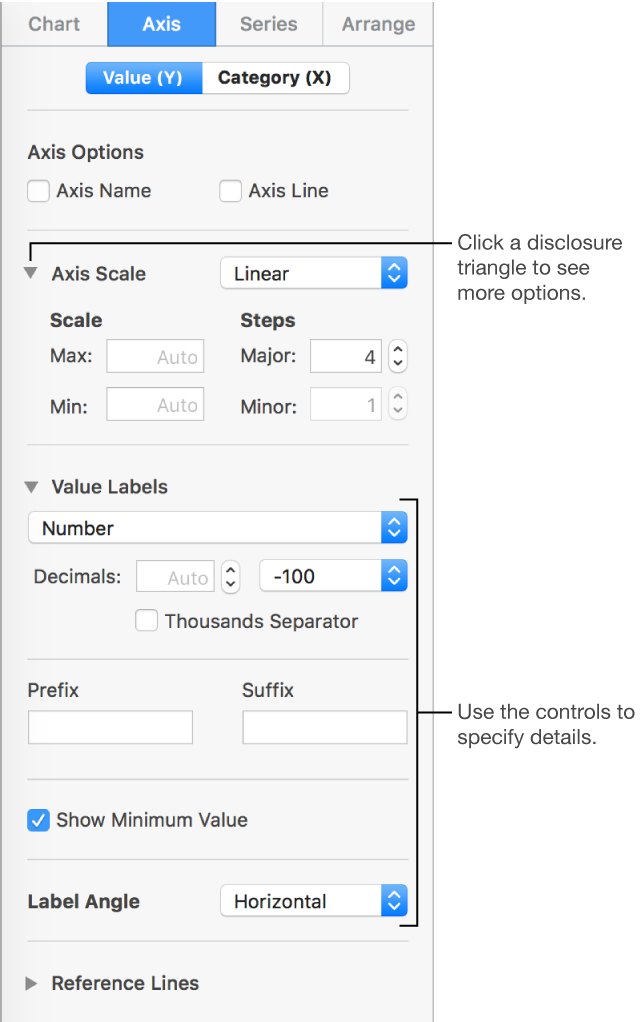Uncheck Show Minimum Value
The image size is (642, 1022).
(x=37, y=819)
